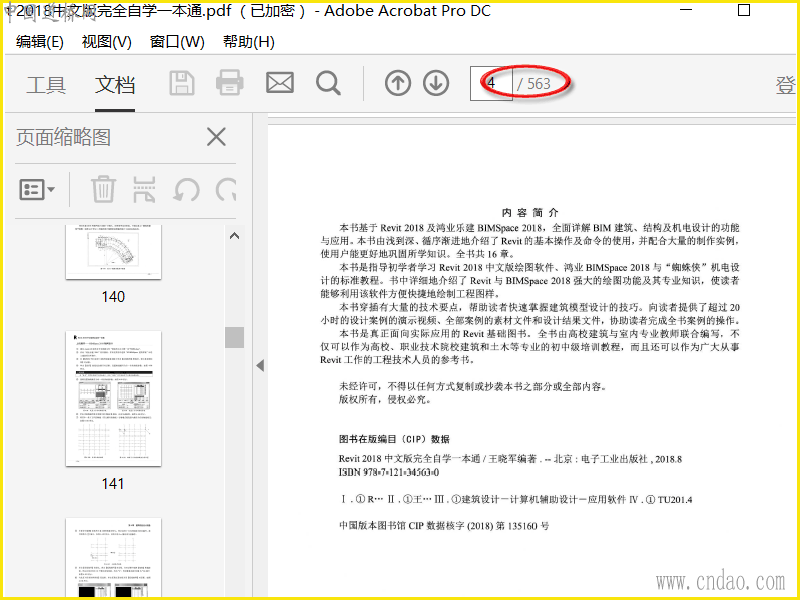Image resolution: width=800 pixels, height=600 pixels.
Task: Delete selected page with the trash icon
Action: [x=103, y=189]
